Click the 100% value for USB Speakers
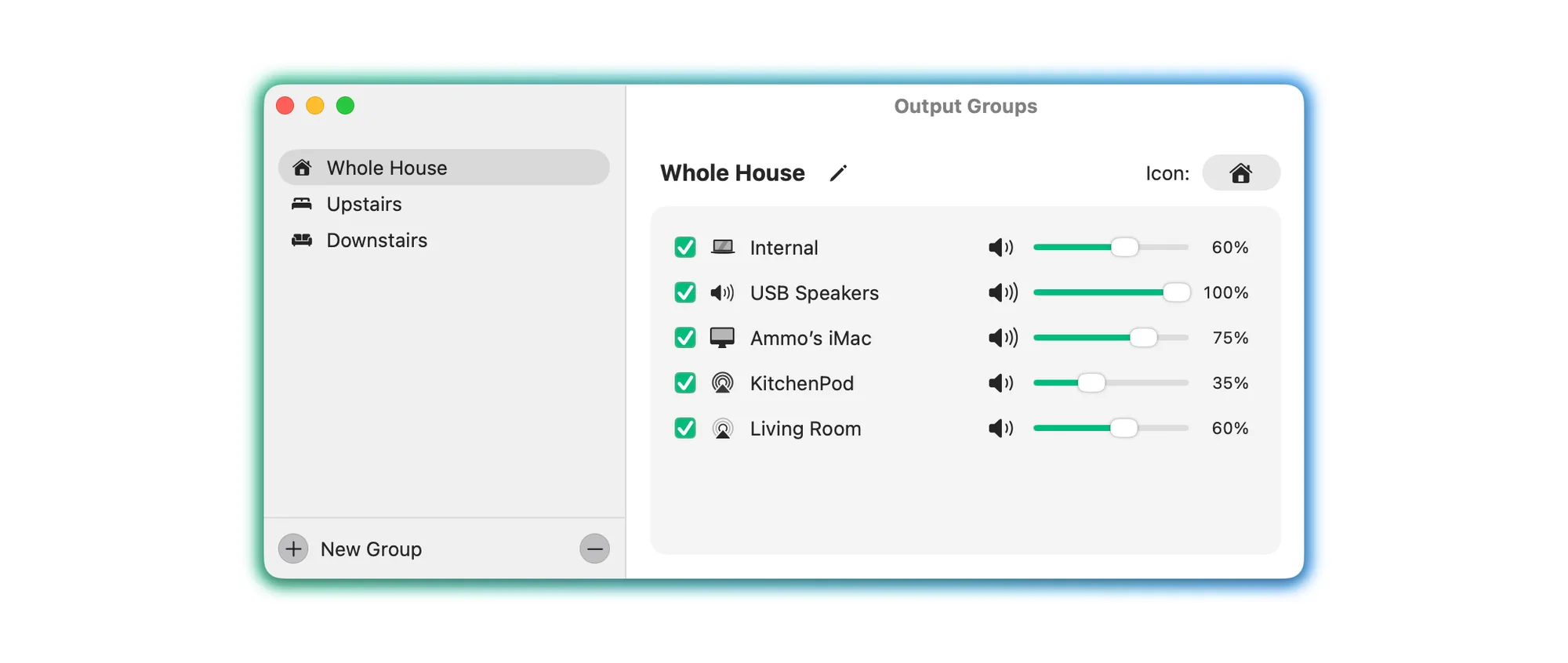 pos(1225,292)
